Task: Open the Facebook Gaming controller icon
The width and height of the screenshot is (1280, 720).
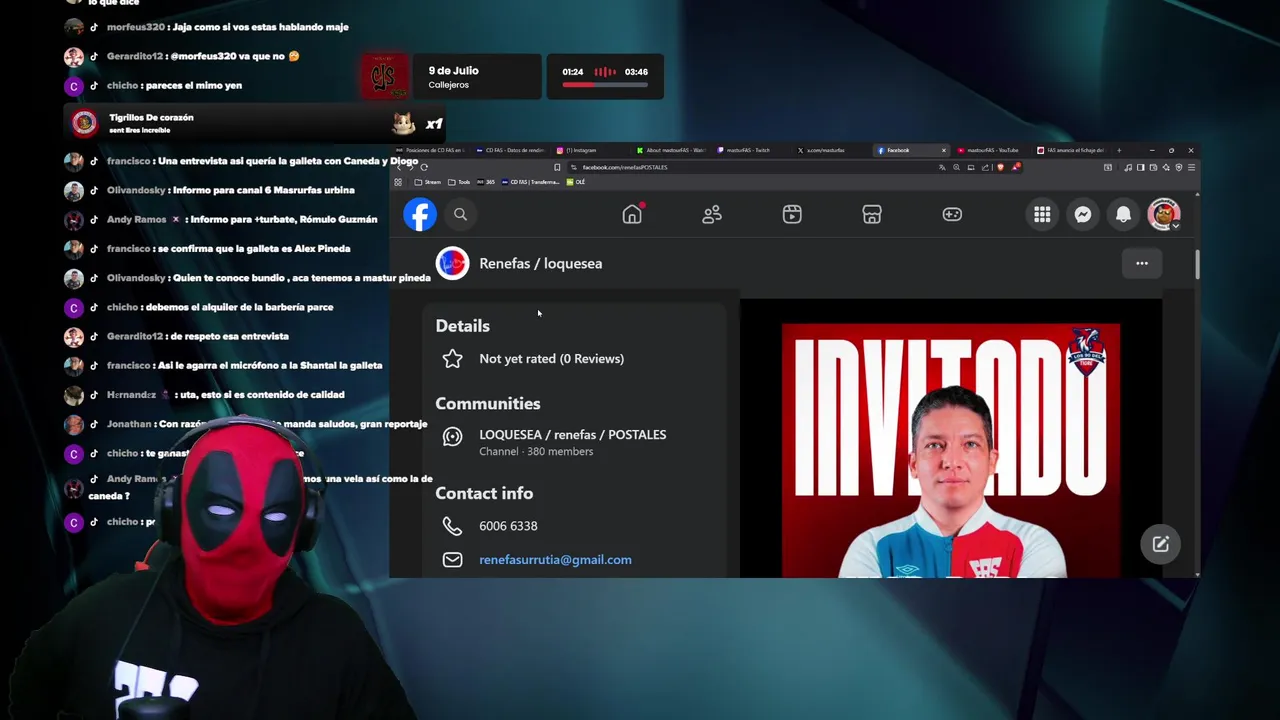Action: (x=952, y=214)
